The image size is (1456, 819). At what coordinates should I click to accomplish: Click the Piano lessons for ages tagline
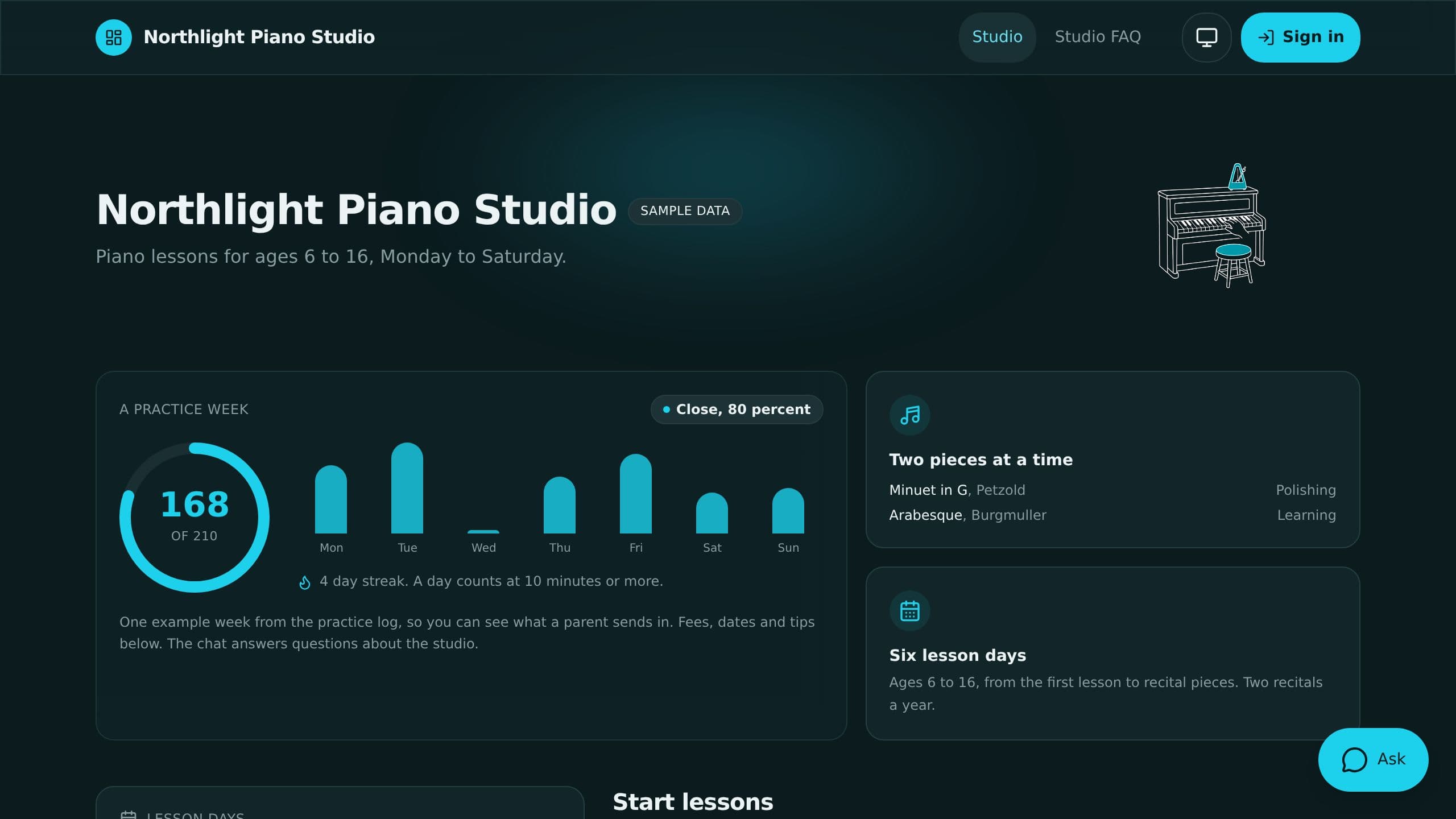click(331, 257)
